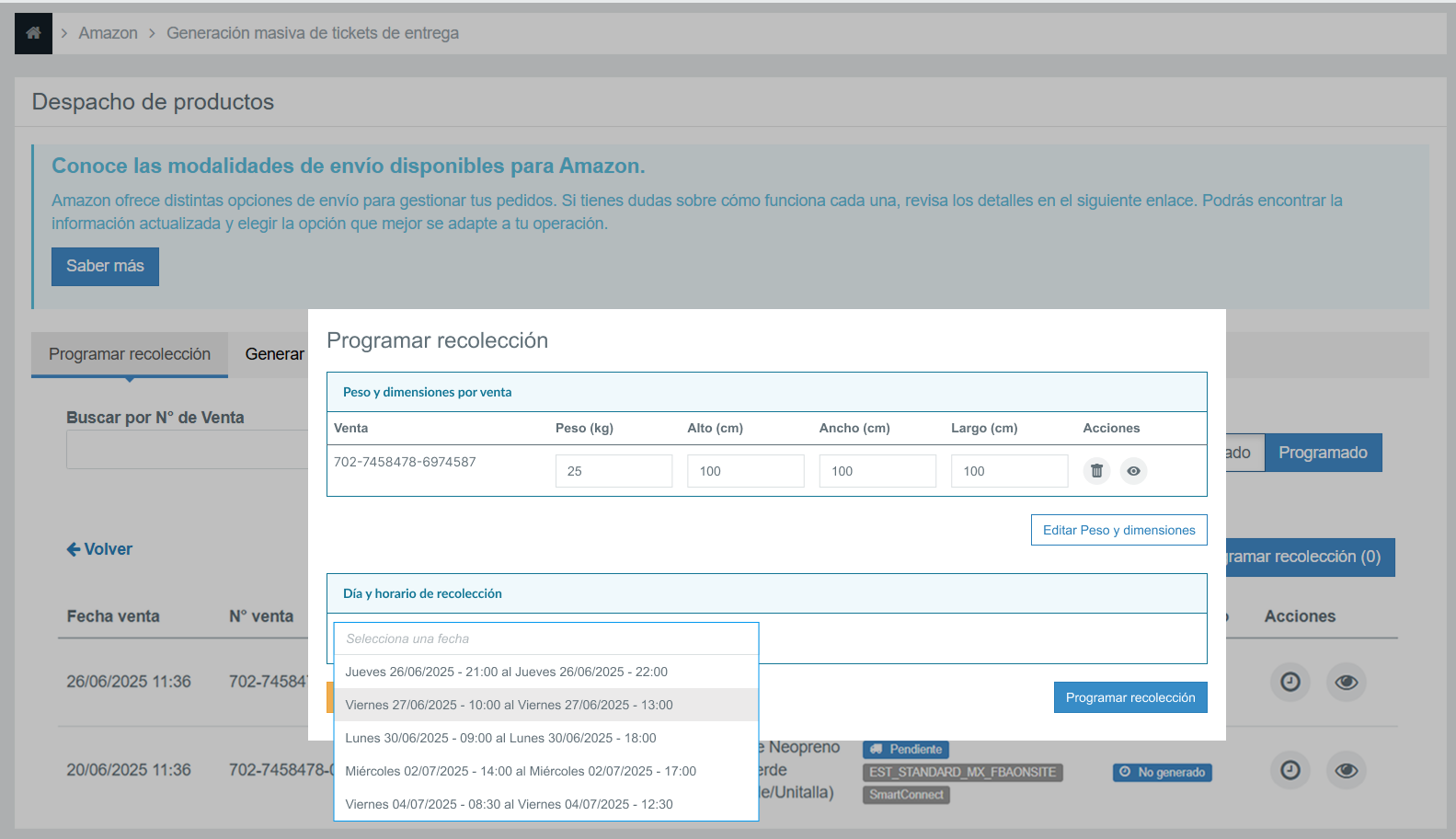Screen dimensions: 1456x839
Task: Switch to Programar recolección tab
Action: (x=130, y=354)
